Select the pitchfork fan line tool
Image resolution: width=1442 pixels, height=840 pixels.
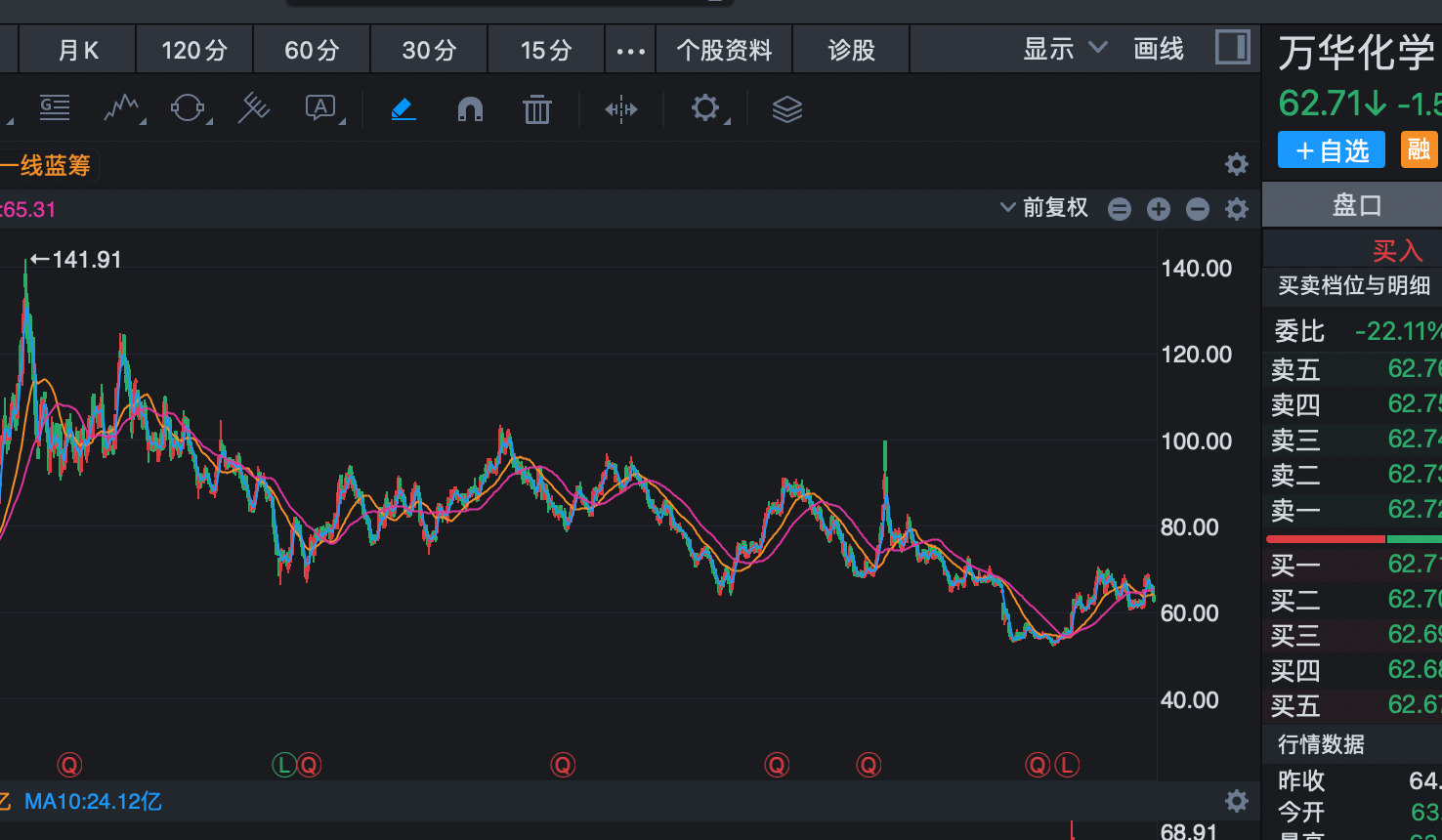(253, 108)
